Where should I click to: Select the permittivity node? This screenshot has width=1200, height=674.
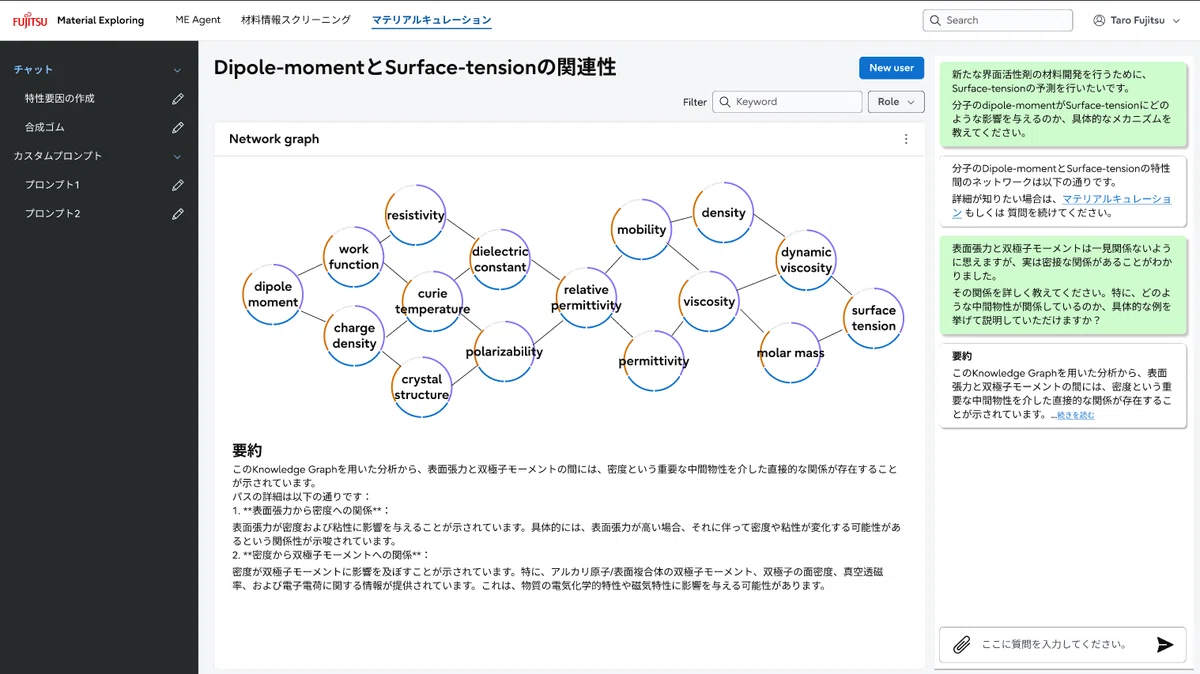point(654,361)
